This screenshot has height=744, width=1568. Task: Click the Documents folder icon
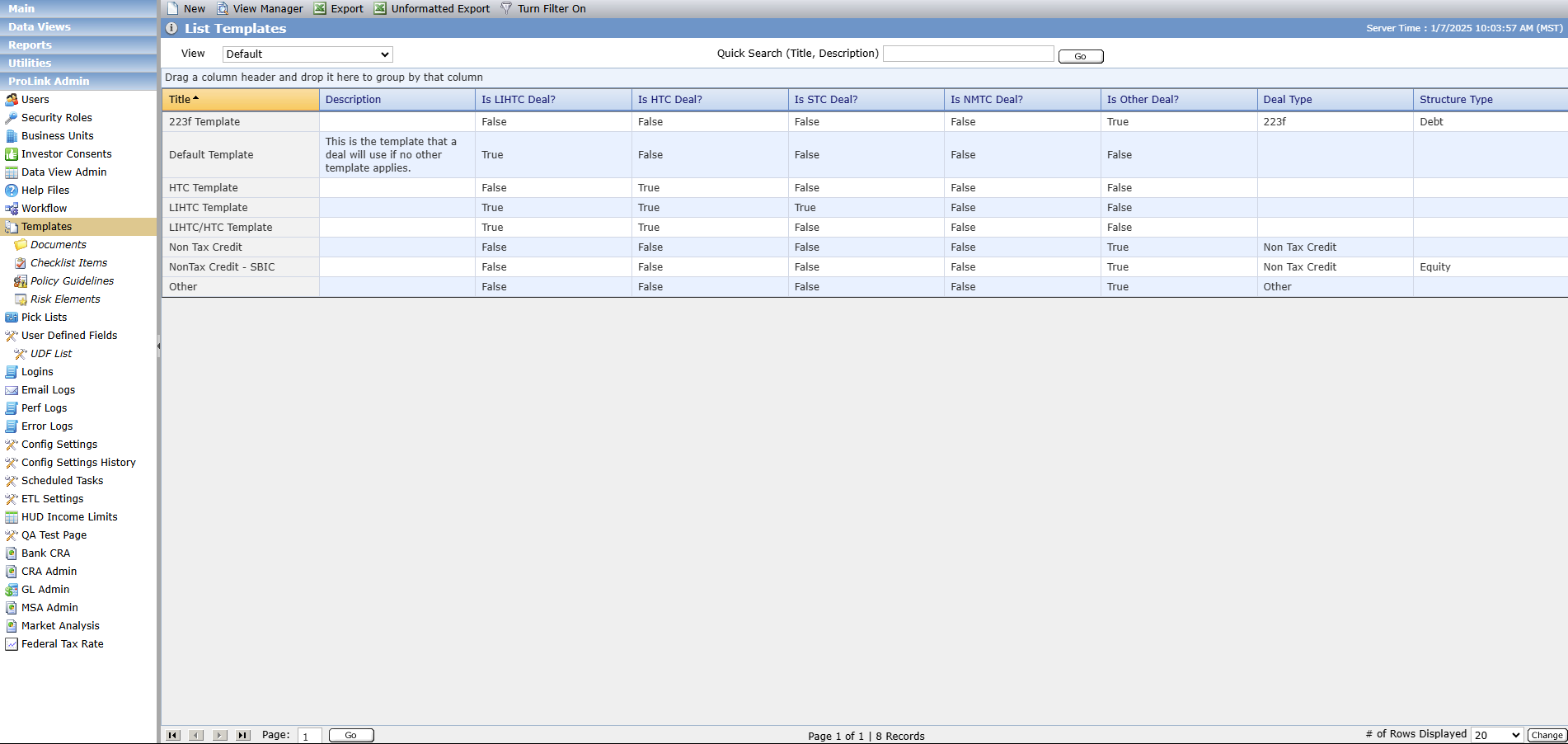click(21, 245)
